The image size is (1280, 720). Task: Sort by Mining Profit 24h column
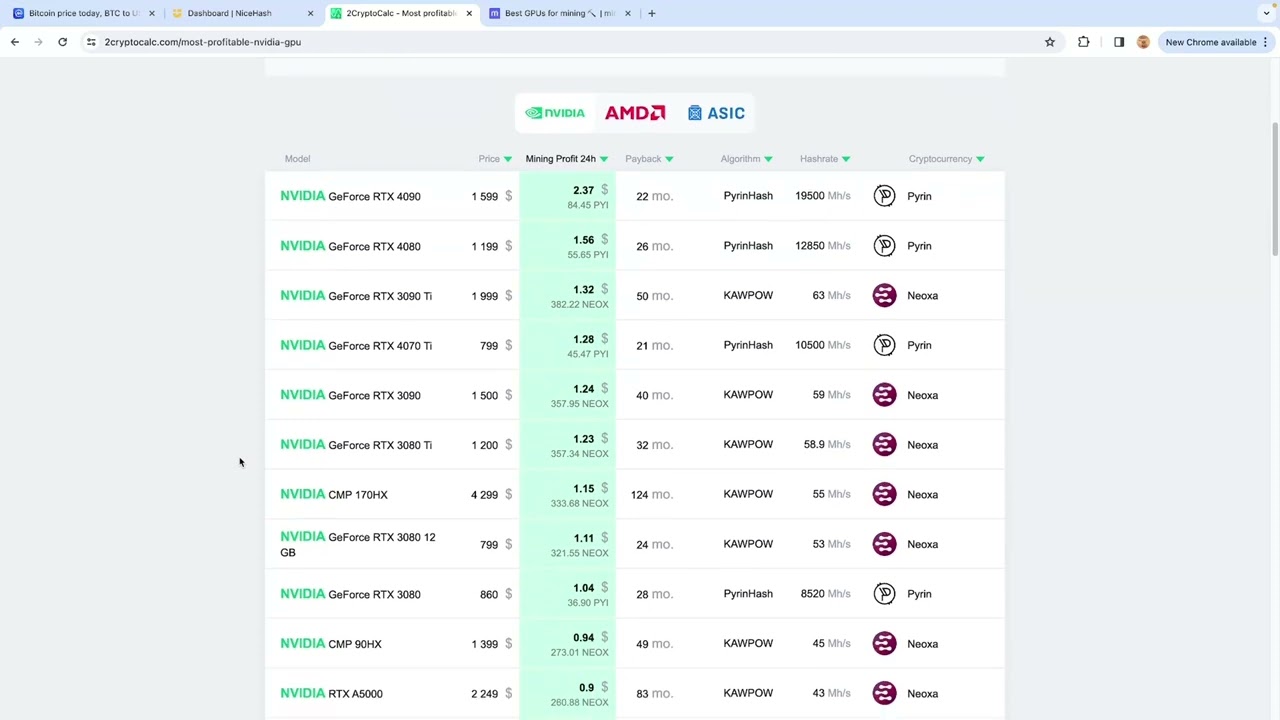(x=567, y=159)
